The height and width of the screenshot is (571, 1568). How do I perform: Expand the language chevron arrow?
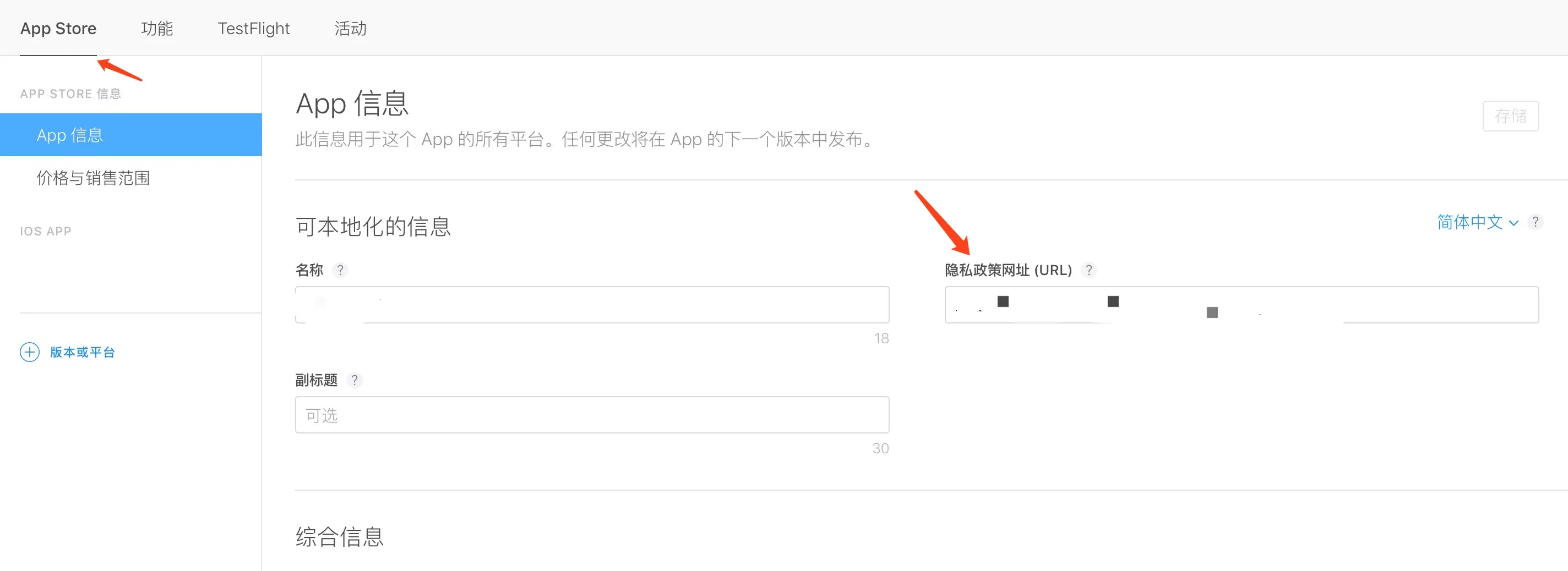pyautogui.click(x=1513, y=223)
